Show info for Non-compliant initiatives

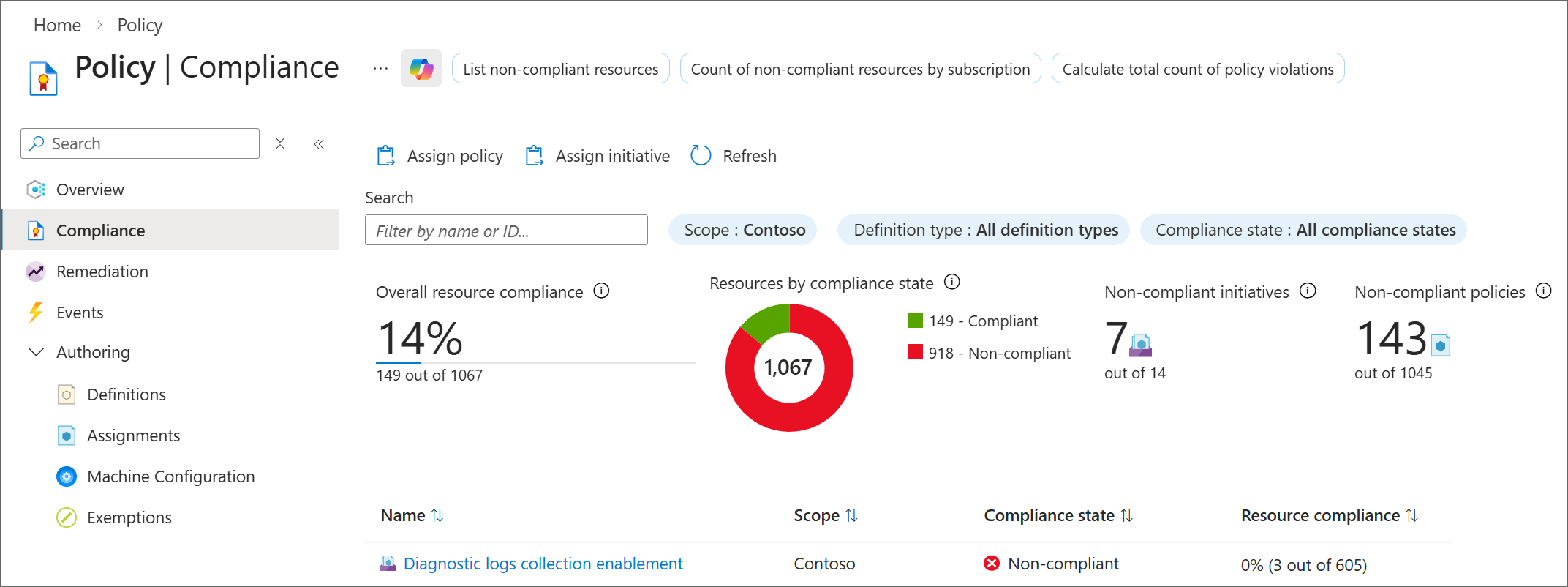click(1308, 291)
